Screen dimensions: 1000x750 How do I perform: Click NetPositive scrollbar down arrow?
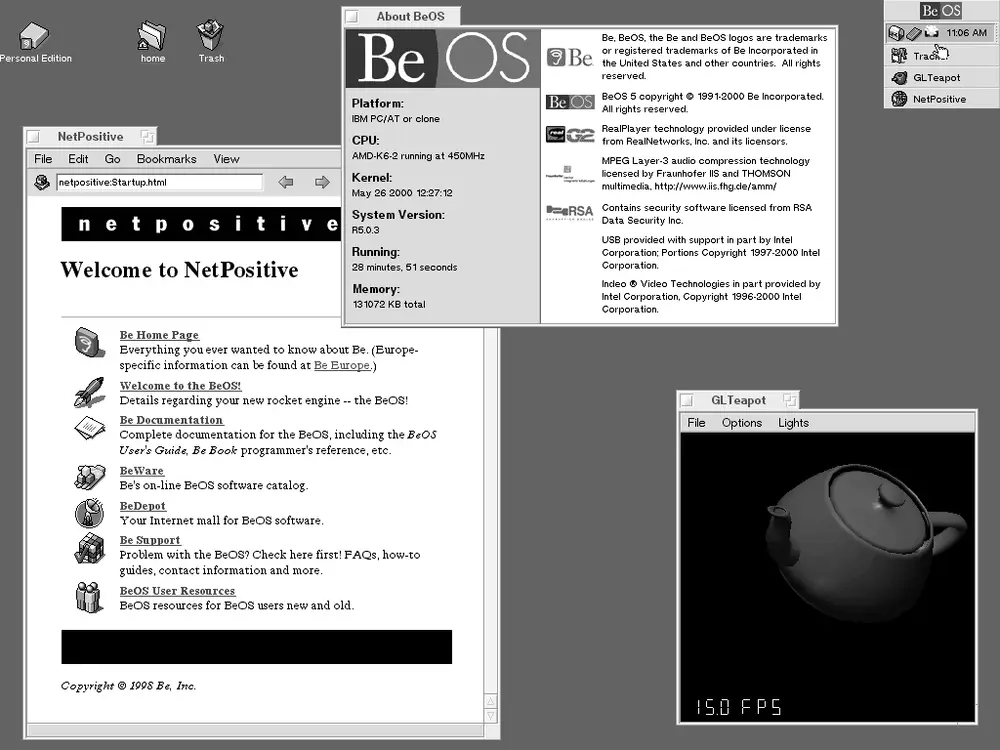490,716
